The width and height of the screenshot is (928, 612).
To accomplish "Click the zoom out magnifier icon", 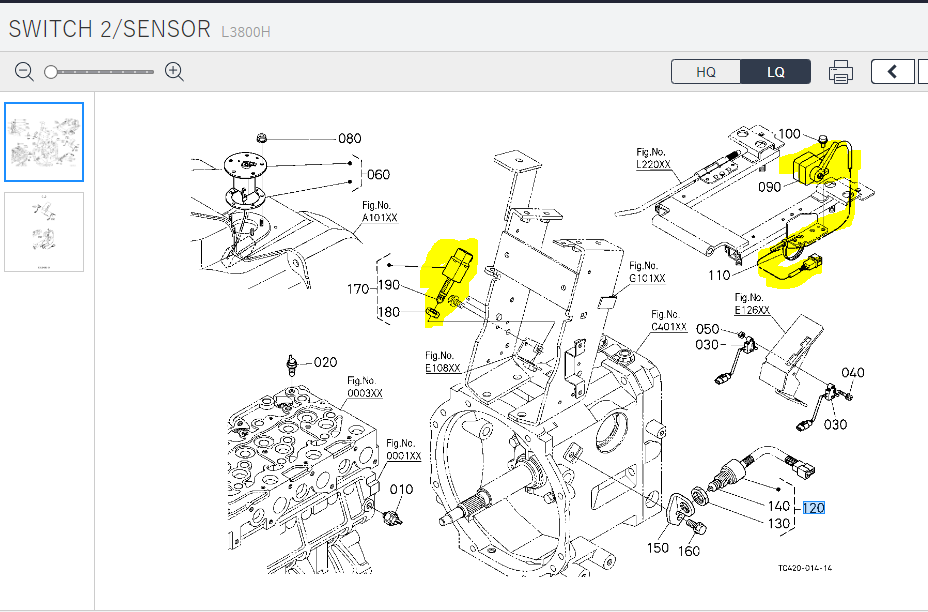I will tap(25, 71).
